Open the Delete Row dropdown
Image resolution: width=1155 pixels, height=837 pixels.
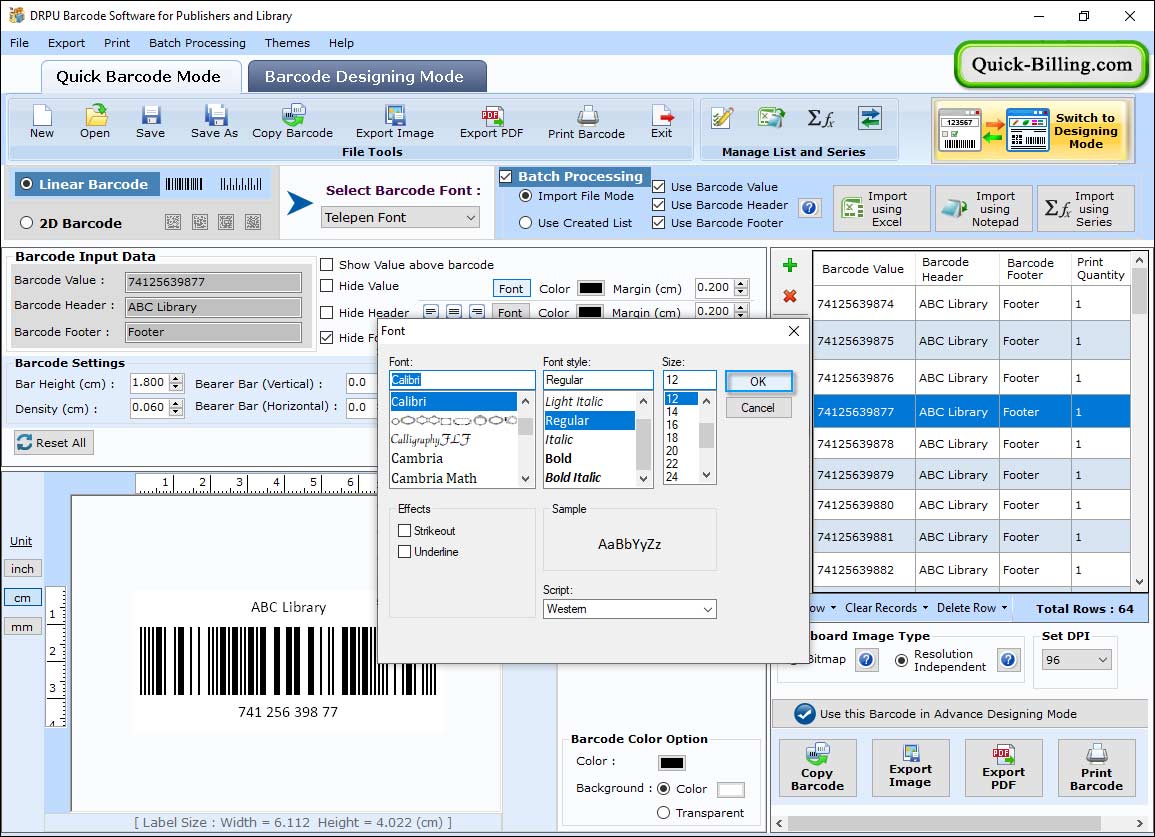[972, 608]
